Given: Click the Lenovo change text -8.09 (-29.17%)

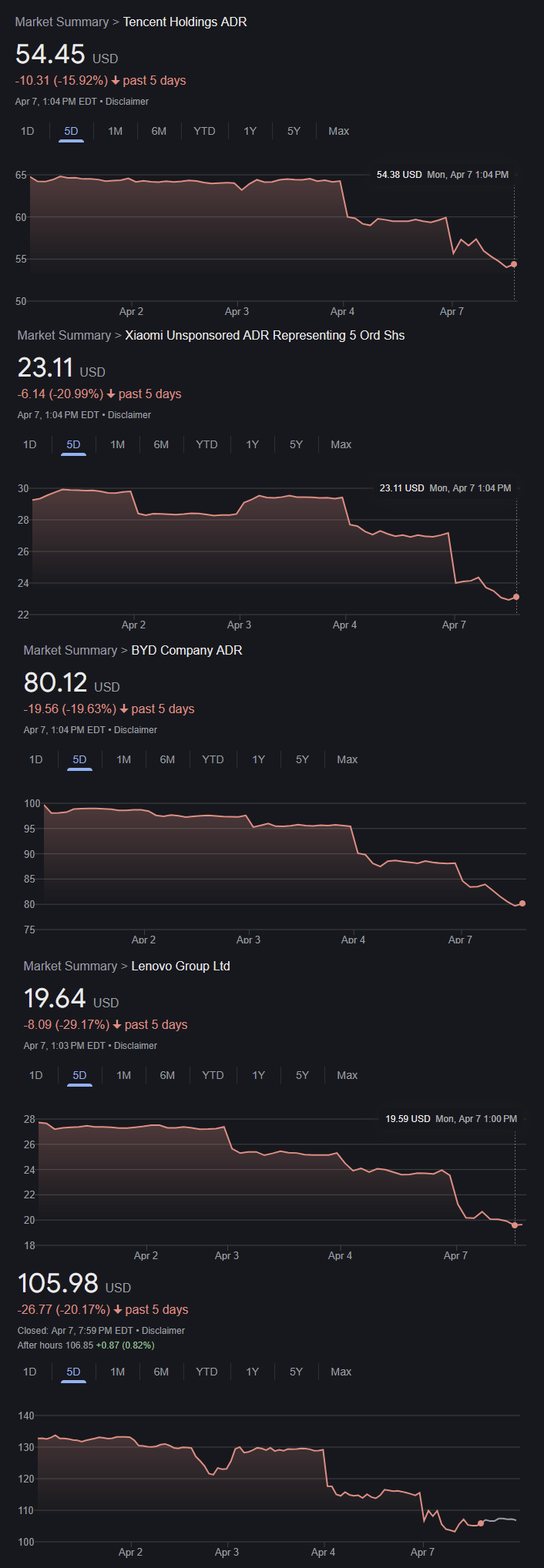Looking at the screenshot, I should (x=67, y=1024).
